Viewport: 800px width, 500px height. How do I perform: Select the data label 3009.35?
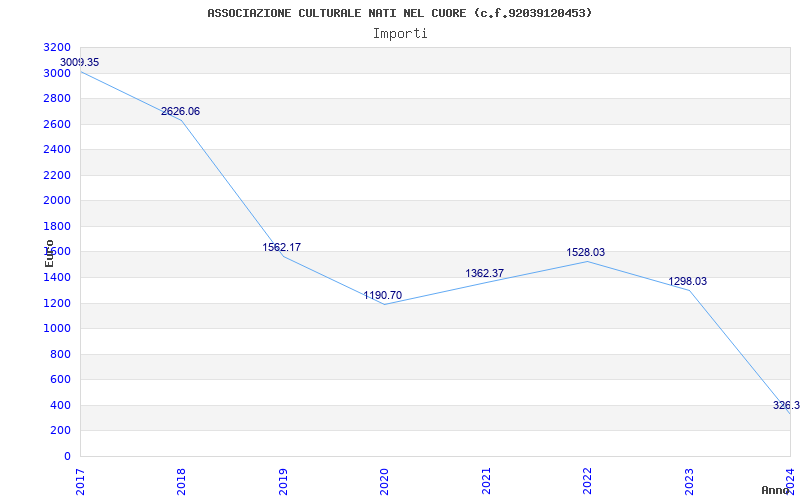click(80, 62)
